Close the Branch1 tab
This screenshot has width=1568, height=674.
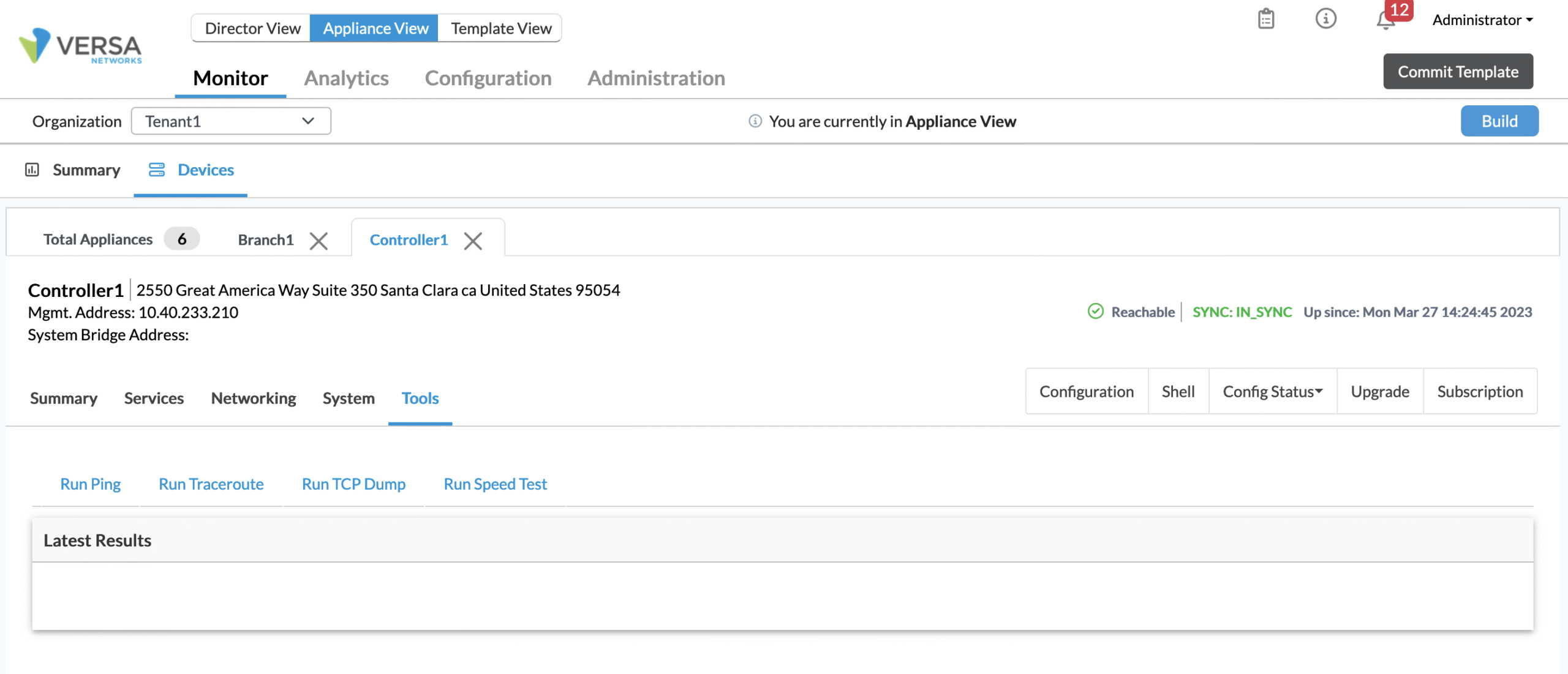[x=318, y=241]
